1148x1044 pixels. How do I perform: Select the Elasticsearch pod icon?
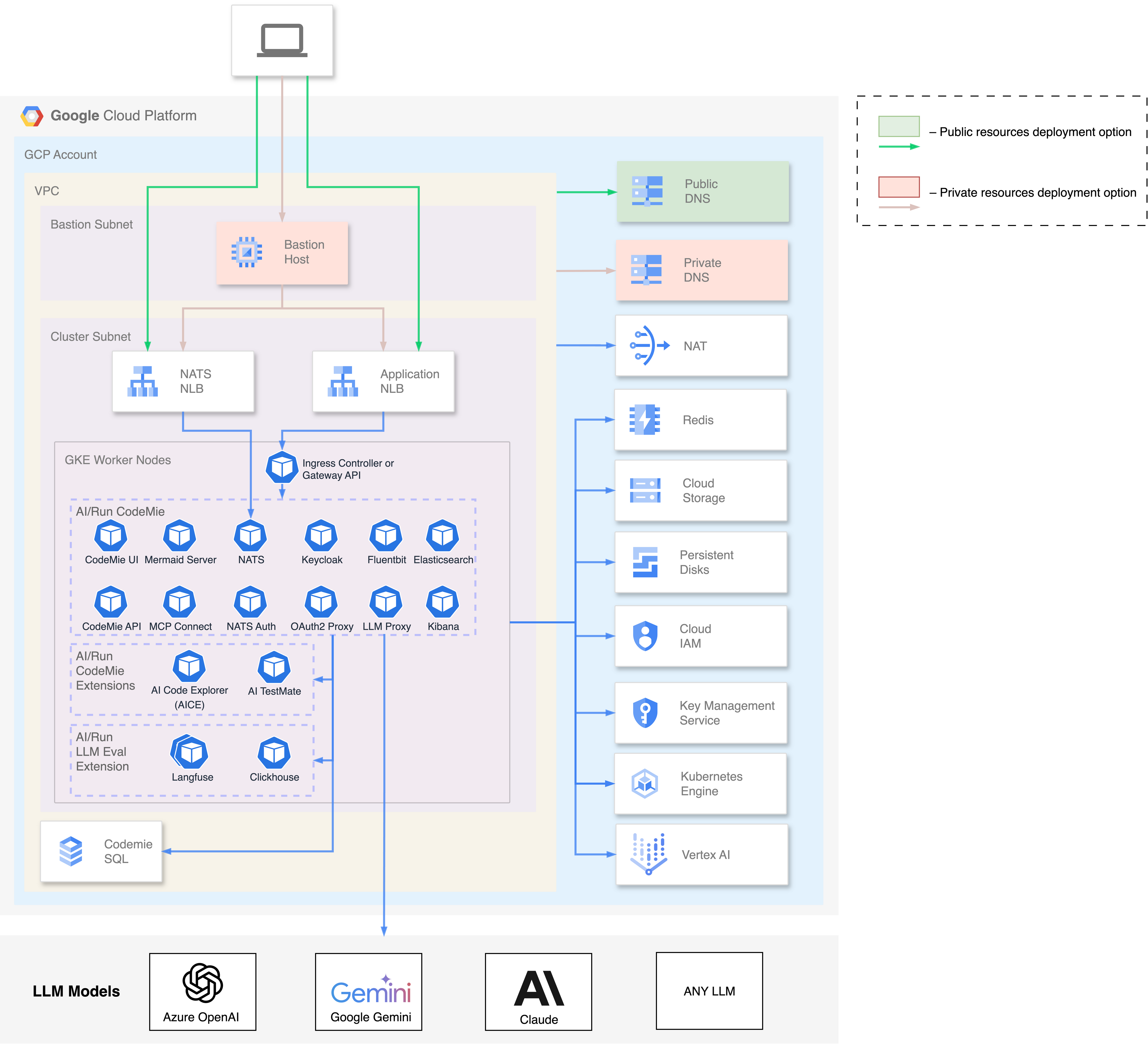(443, 536)
